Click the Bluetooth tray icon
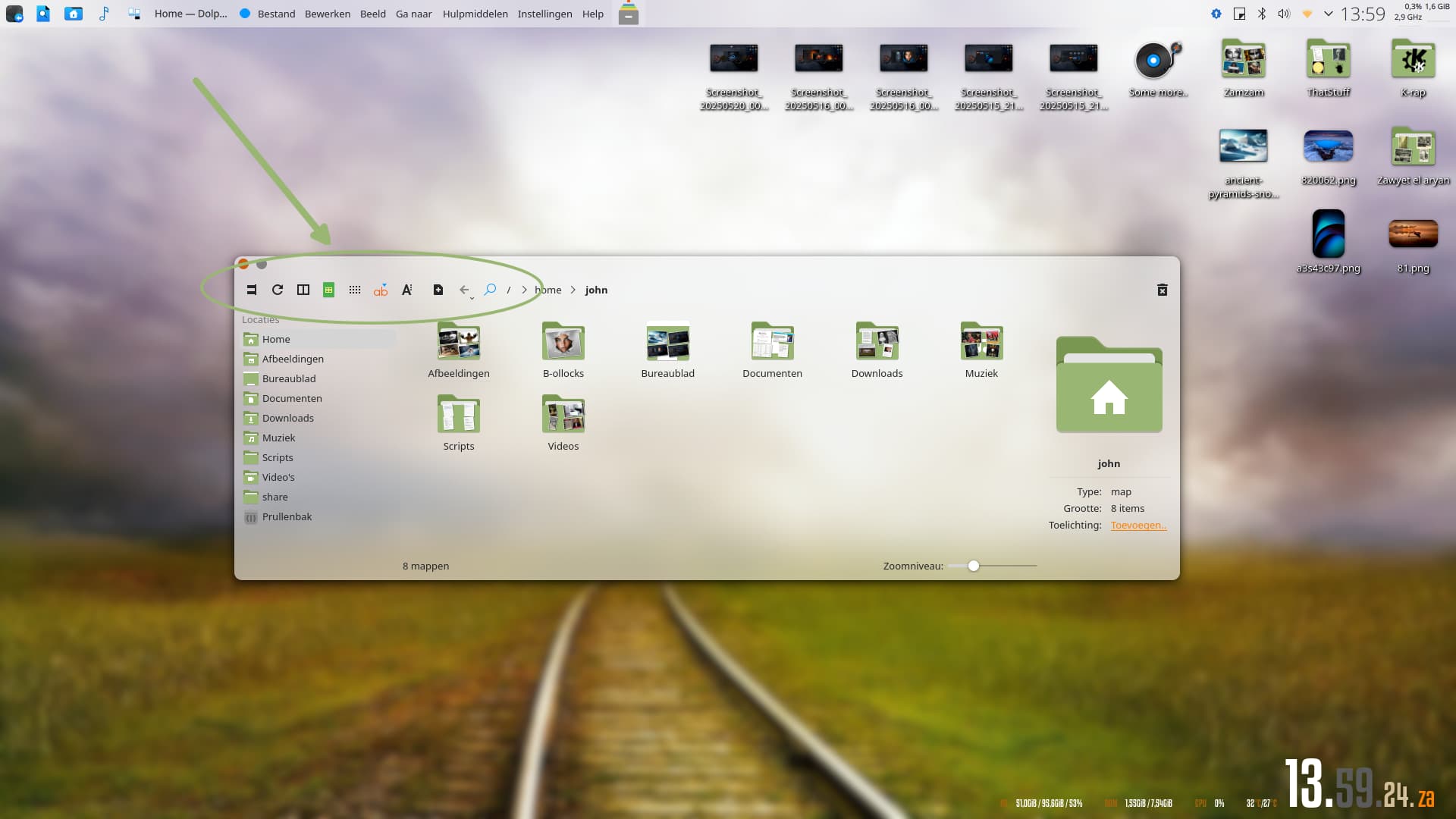1456x819 pixels. pyautogui.click(x=1262, y=14)
